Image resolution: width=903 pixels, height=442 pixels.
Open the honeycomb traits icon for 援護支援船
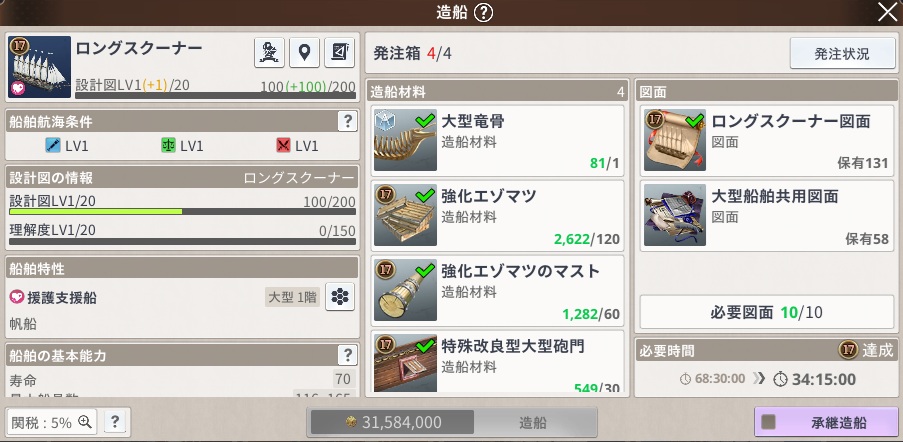(x=340, y=297)
